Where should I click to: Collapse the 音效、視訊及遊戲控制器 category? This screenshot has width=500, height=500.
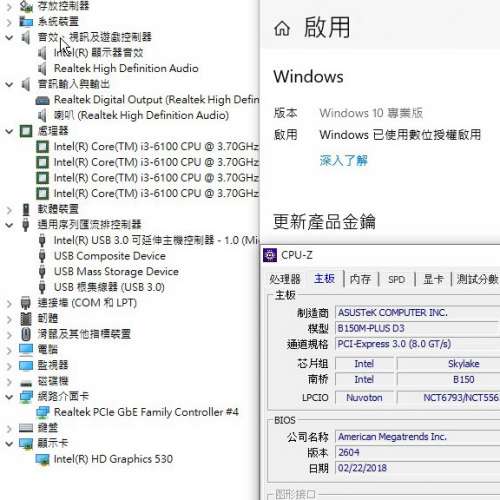click(9, 37)
